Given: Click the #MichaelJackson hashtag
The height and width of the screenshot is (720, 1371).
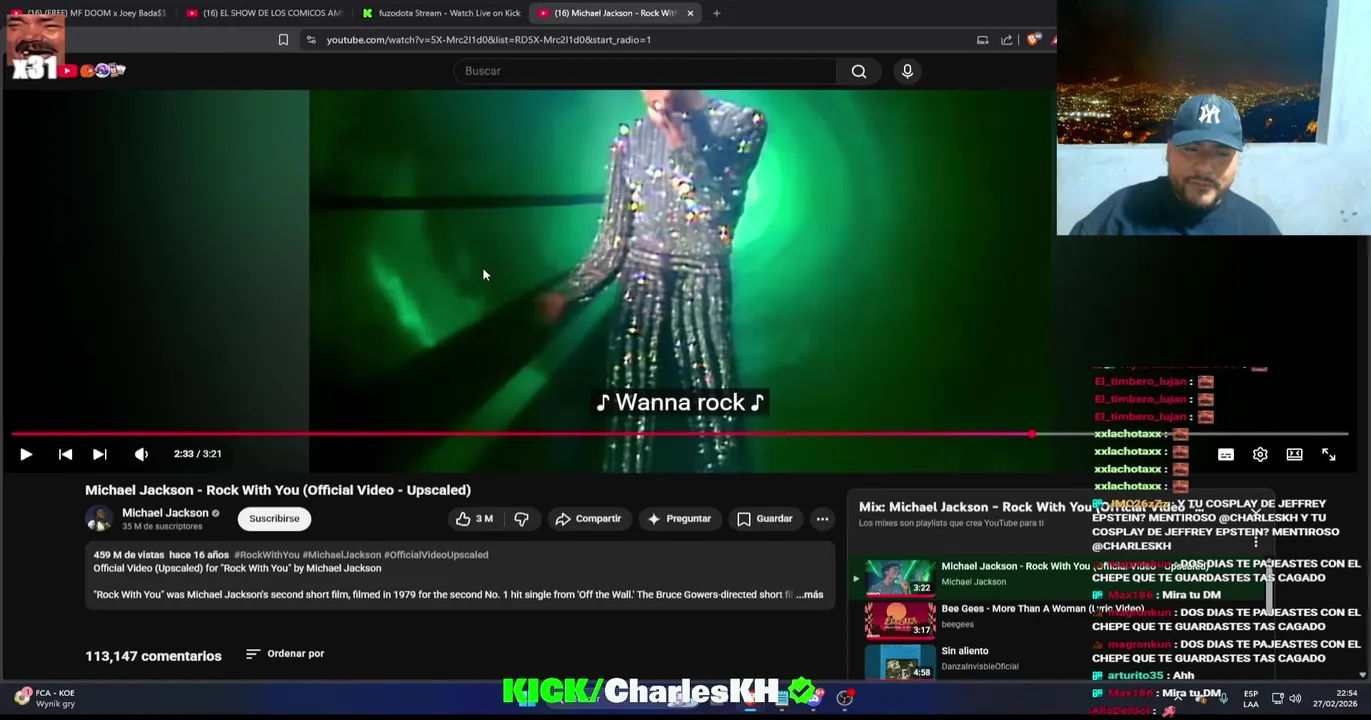Looking at the screenshot, I should pyautogui.click(x=342, y=555).
